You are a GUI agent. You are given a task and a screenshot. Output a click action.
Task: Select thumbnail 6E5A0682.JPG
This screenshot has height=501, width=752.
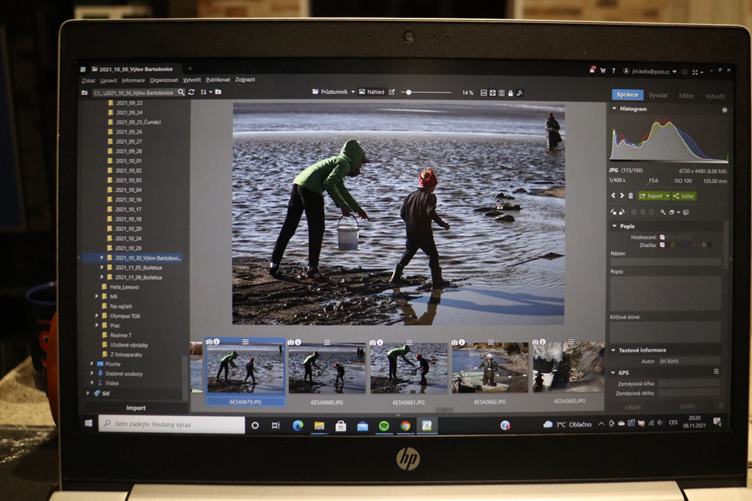tap(490, 372)
